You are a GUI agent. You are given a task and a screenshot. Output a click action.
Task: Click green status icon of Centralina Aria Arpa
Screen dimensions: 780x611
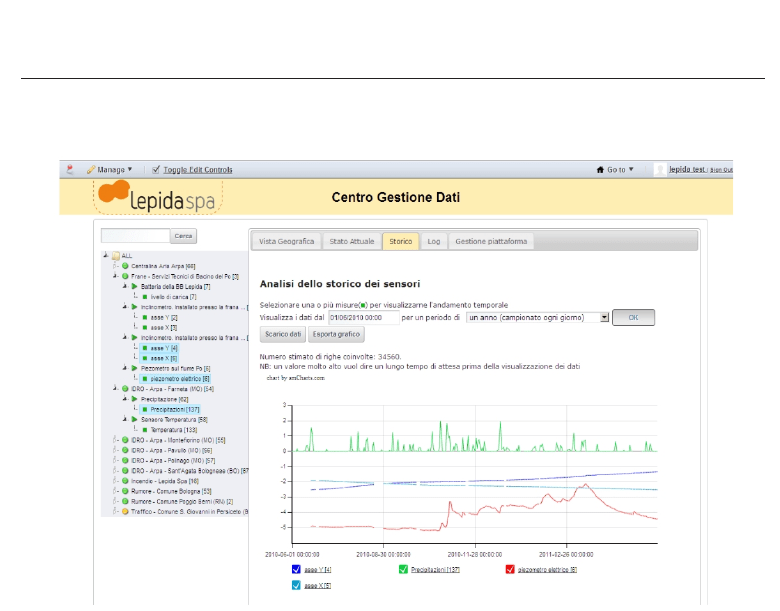click(125, 266)
